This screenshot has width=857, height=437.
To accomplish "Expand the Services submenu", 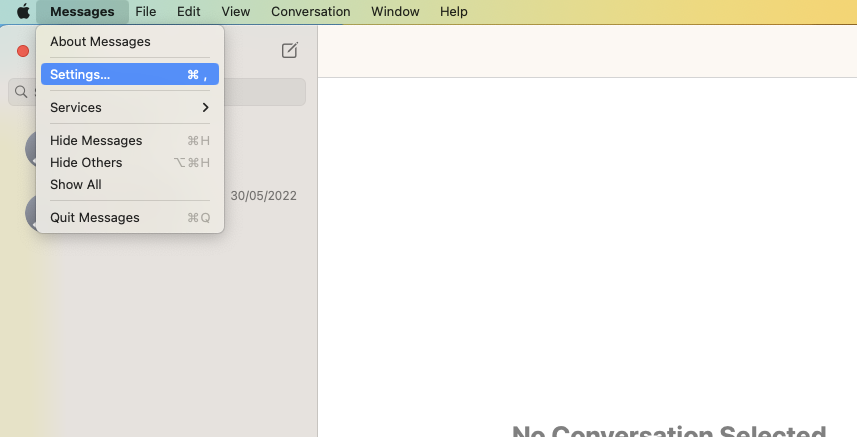I will click(x=130, y=108).
